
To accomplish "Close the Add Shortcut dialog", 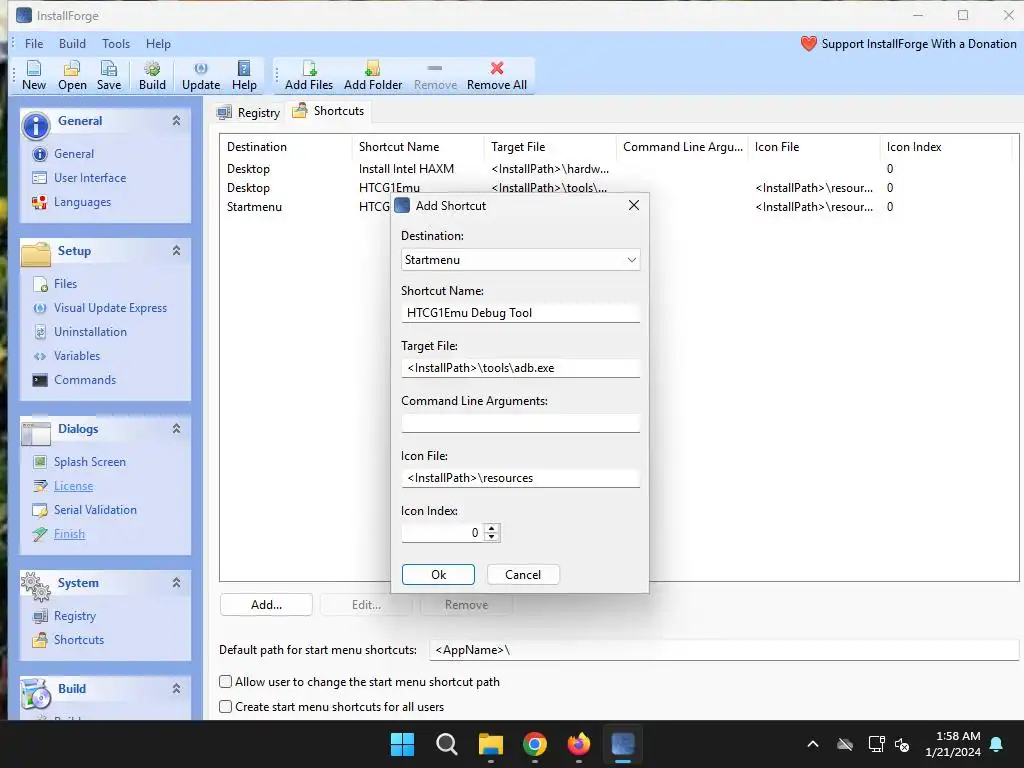I will pos(633,205).
